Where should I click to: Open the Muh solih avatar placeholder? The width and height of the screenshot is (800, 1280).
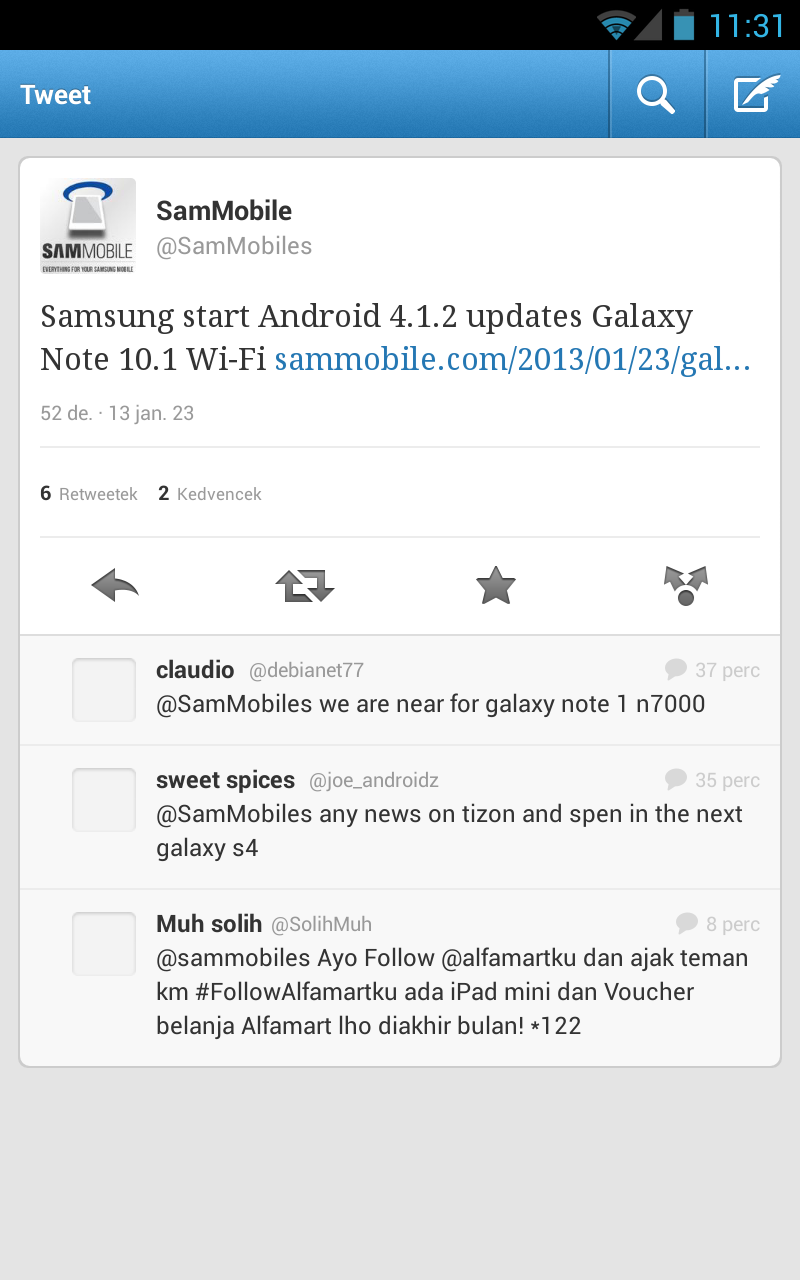coord(104,944)
